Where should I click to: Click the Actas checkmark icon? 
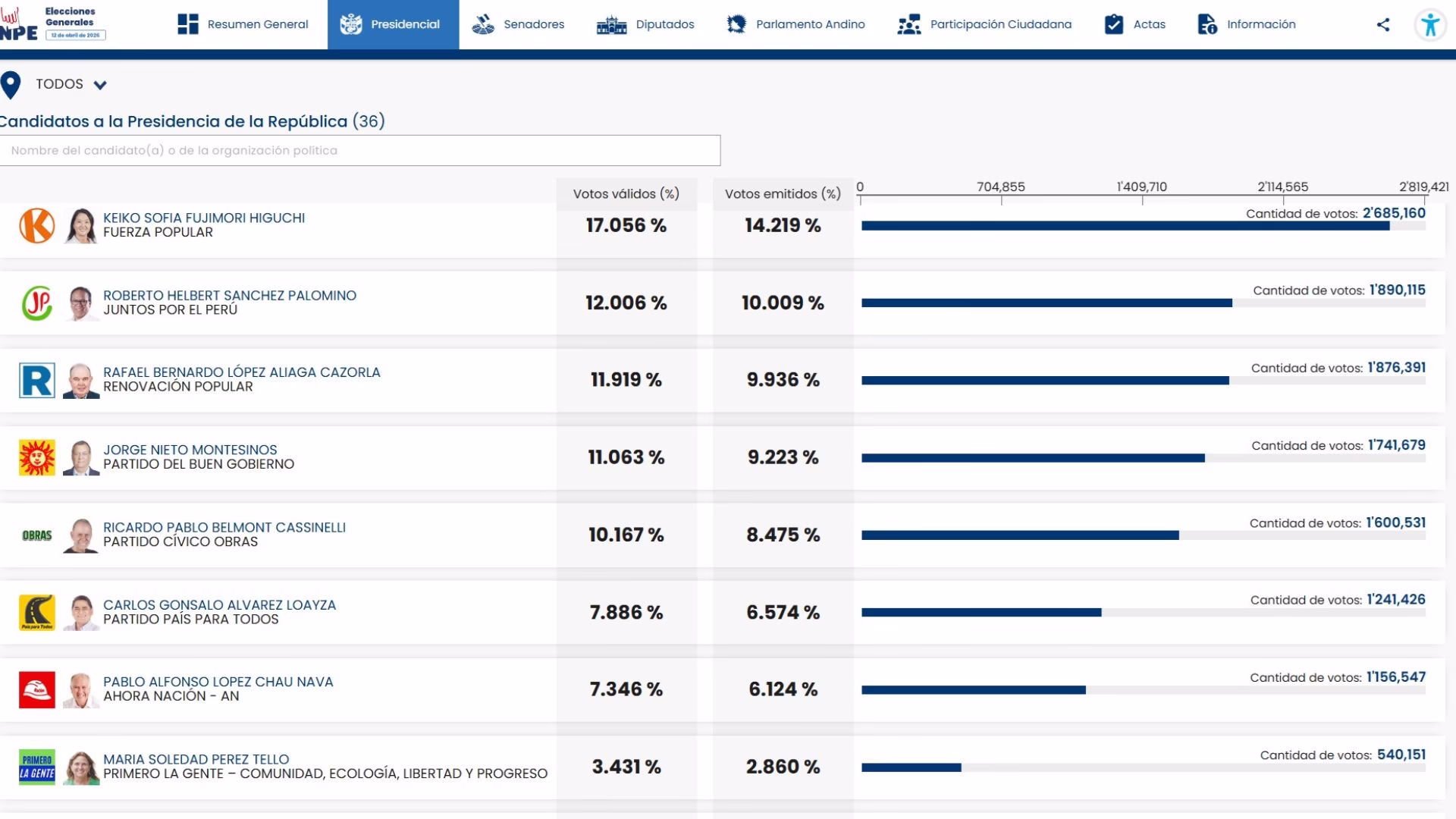pos(1114,24)
